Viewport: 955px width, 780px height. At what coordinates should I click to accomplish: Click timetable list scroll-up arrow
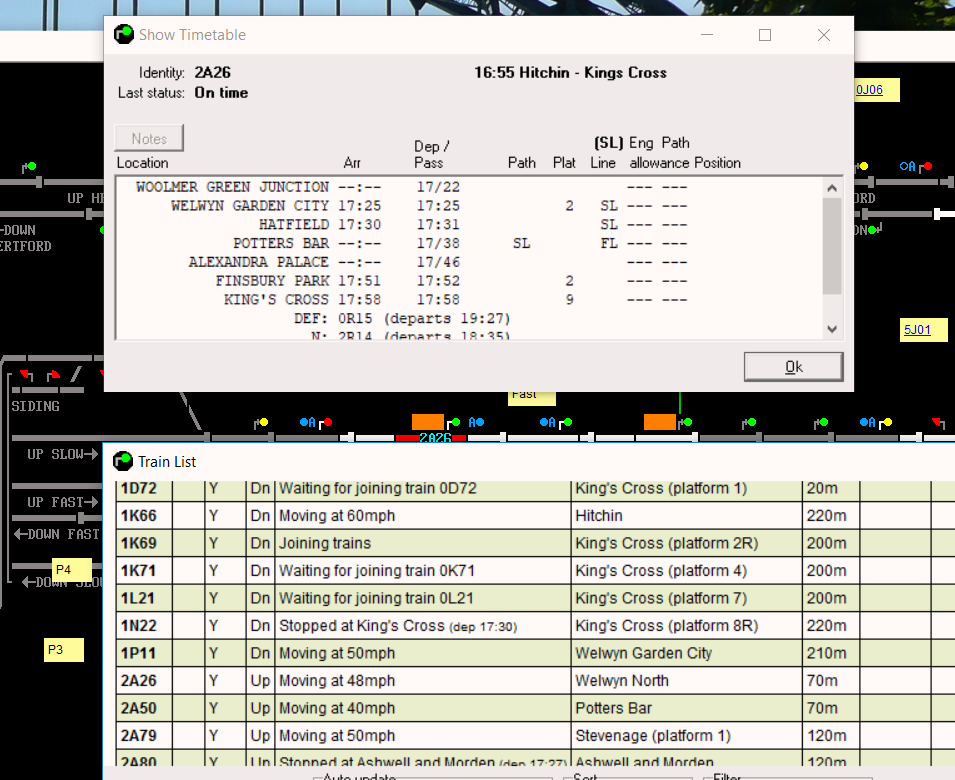click(832, 188)
